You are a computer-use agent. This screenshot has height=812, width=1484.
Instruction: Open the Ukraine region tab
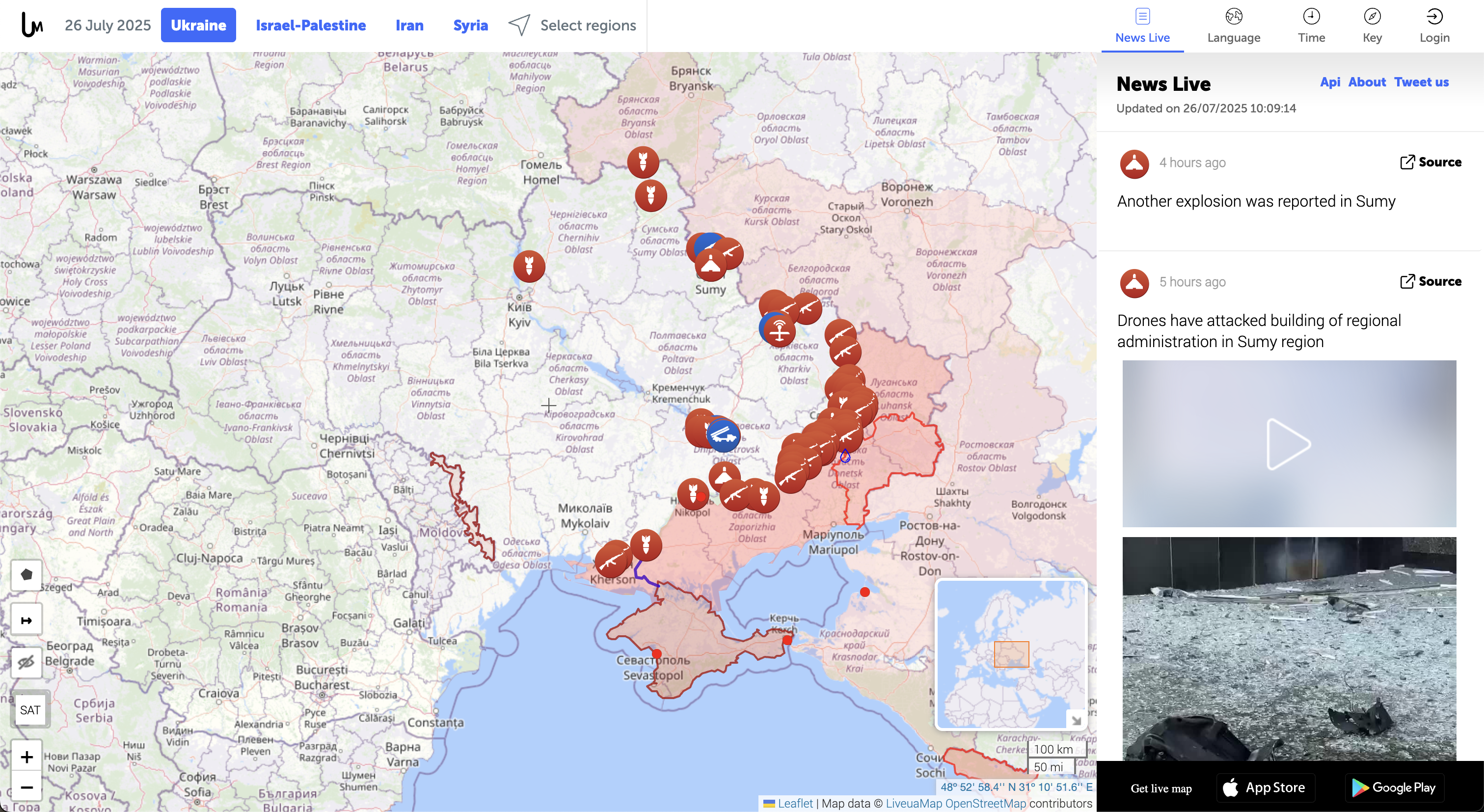tap(198, 26)
